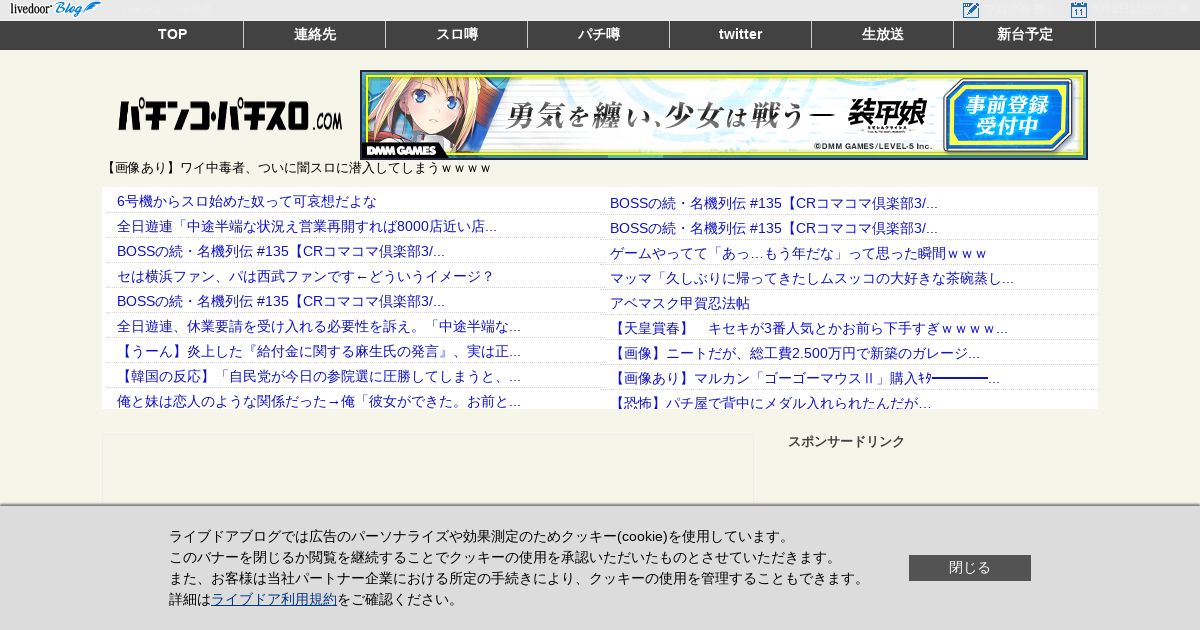Open link 【うーん】炎上した『給付金に関する麻生氏の発言』
The width and height of the screenshot is (1200, 630).
tap(319, 351)
